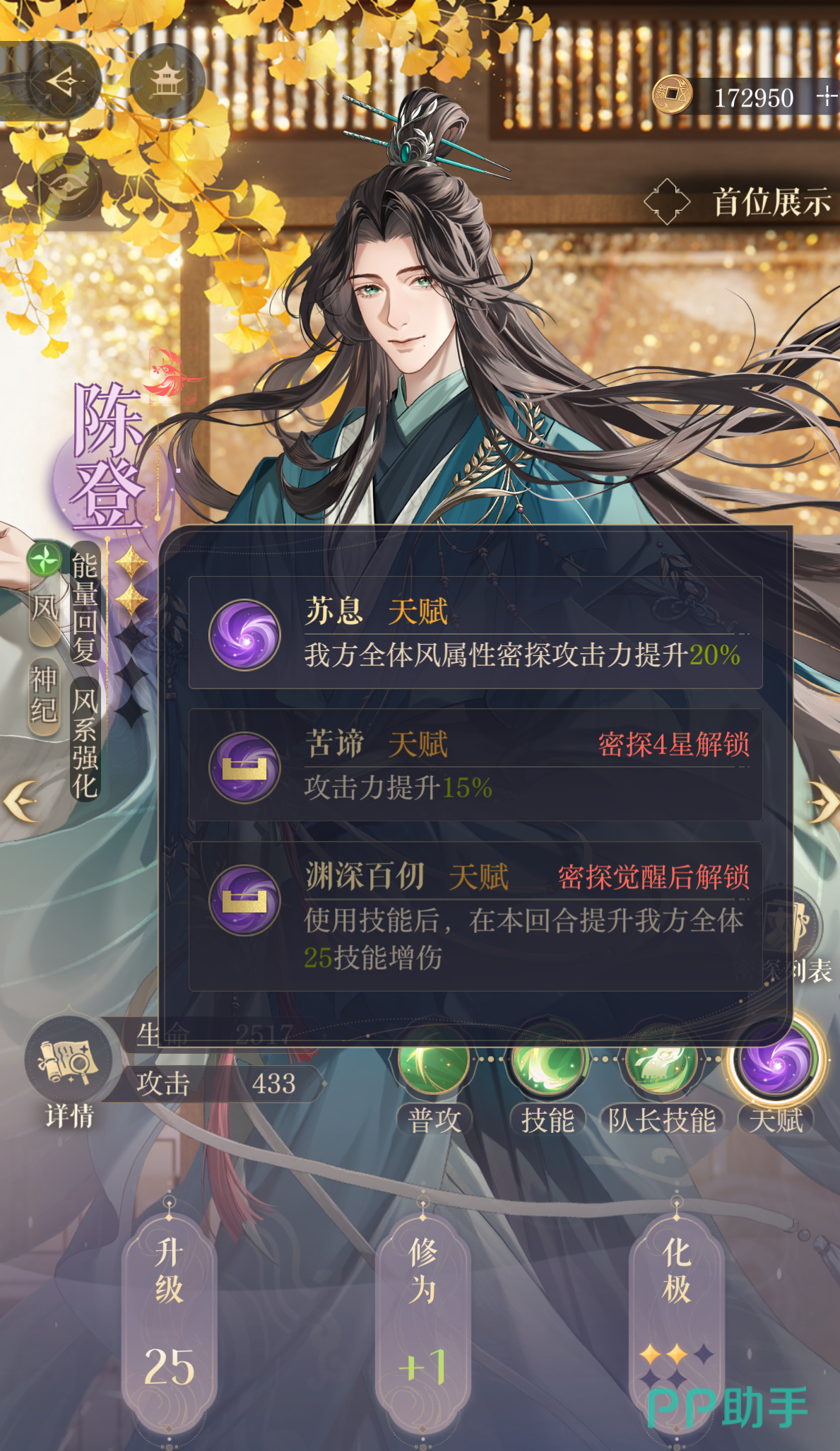Enable 首位展示 display option
Image resolution: width=840 pixels, height=1451 pixels.
[739, 202]
